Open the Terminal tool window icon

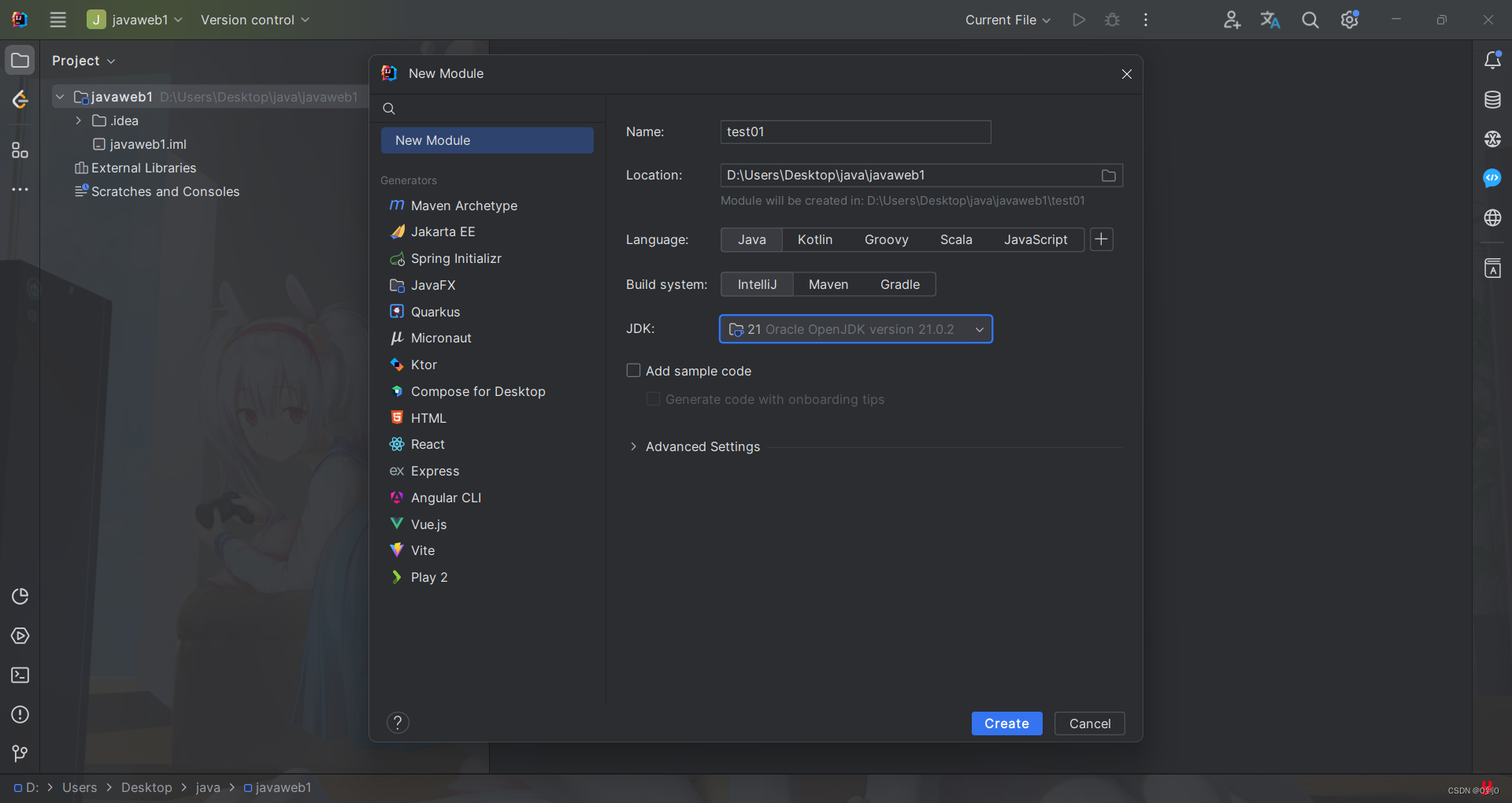coord(20,675)
